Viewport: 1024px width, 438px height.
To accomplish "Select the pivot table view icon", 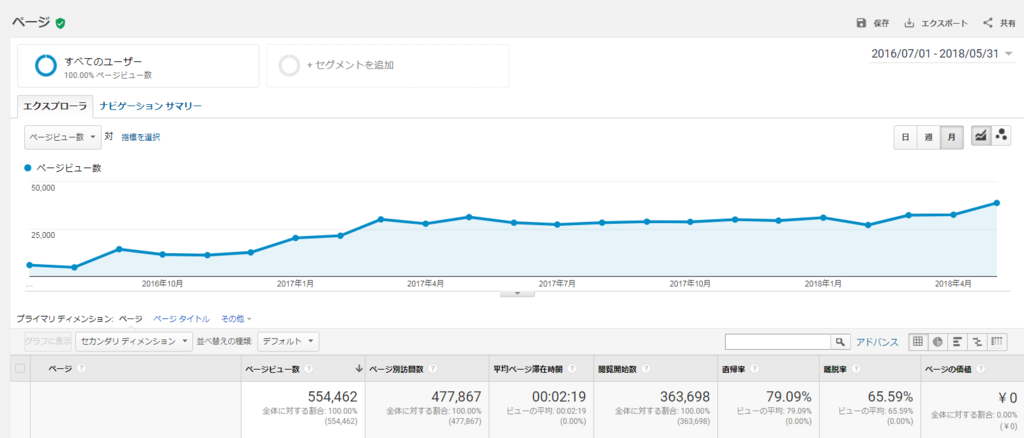I will pyautogui.click(x=997, y=341).
